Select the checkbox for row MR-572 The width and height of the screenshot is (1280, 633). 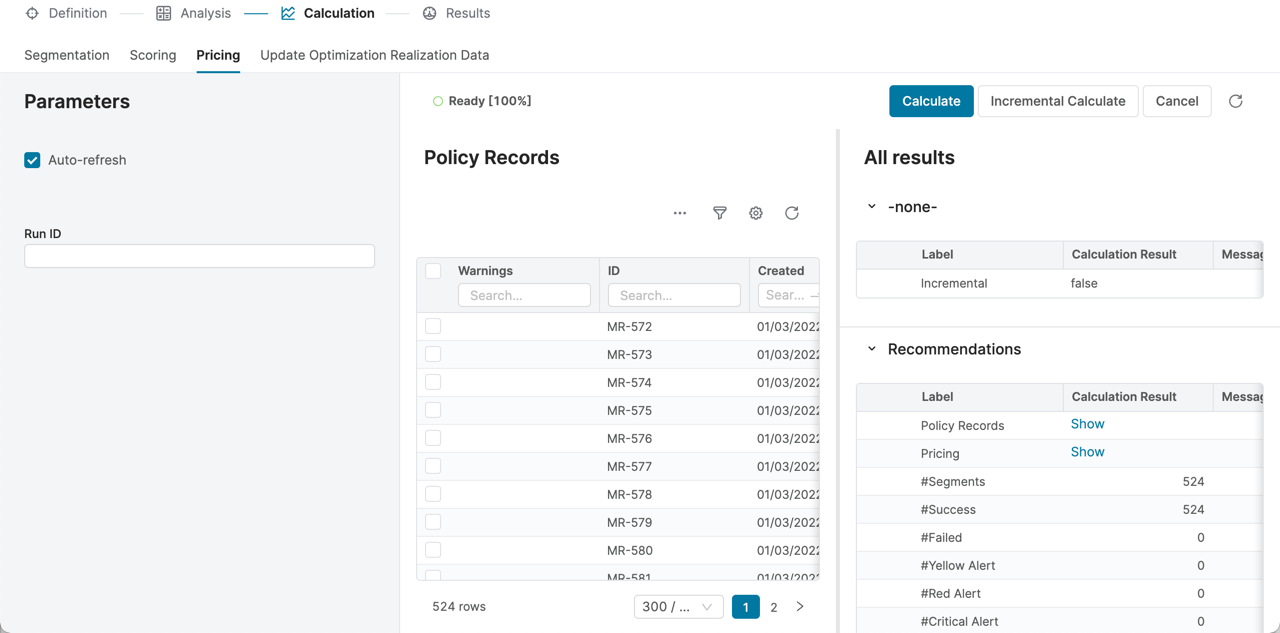coord(433,326)
